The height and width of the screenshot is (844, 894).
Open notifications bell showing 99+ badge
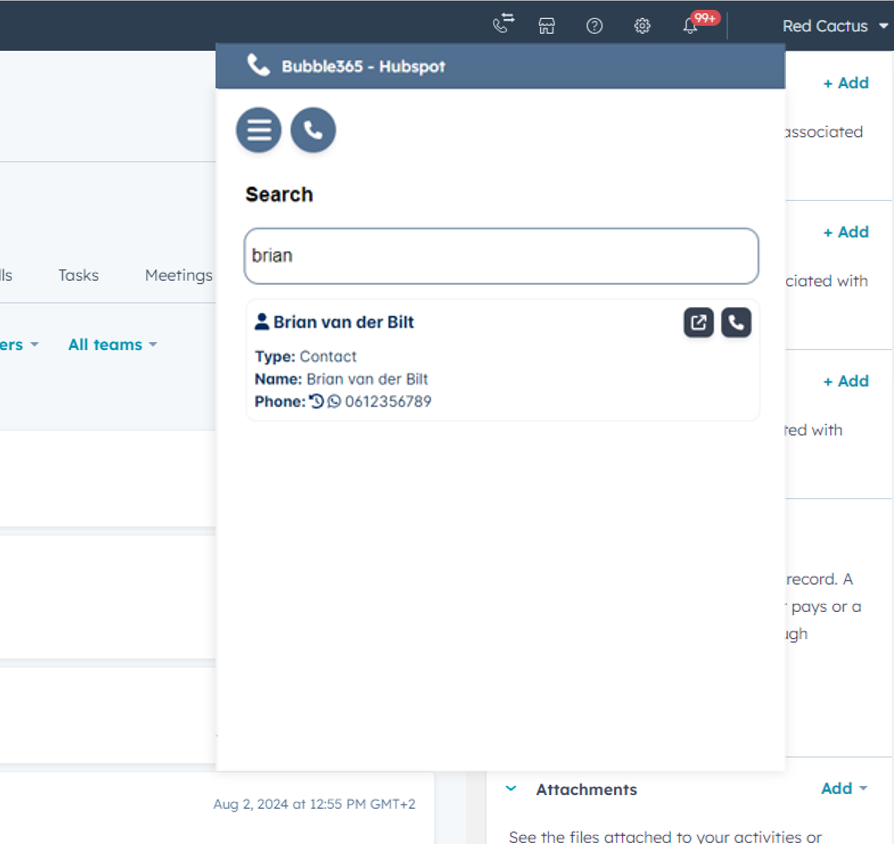click(691, 26)
